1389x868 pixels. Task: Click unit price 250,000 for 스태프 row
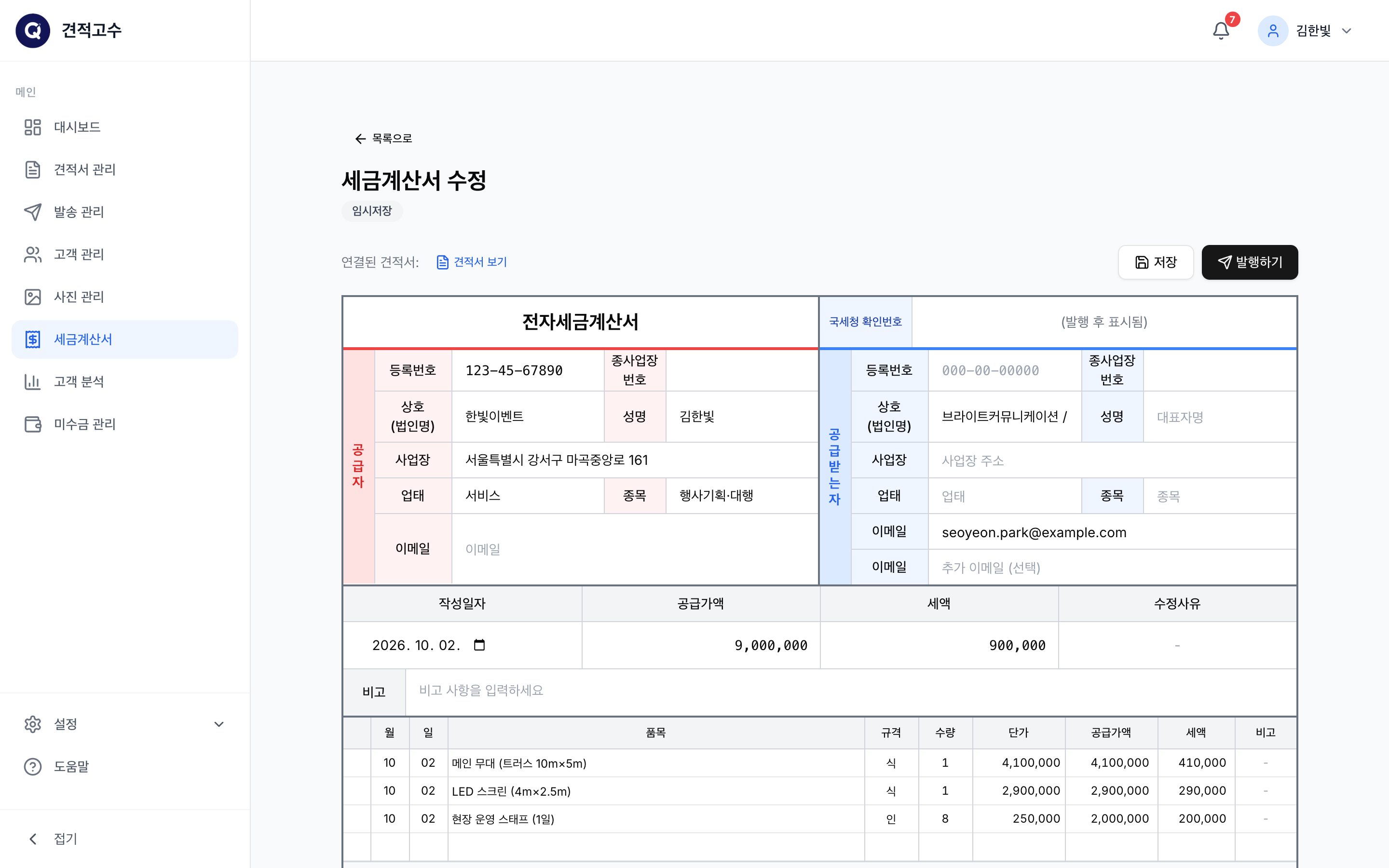(x=1036, y=819)
